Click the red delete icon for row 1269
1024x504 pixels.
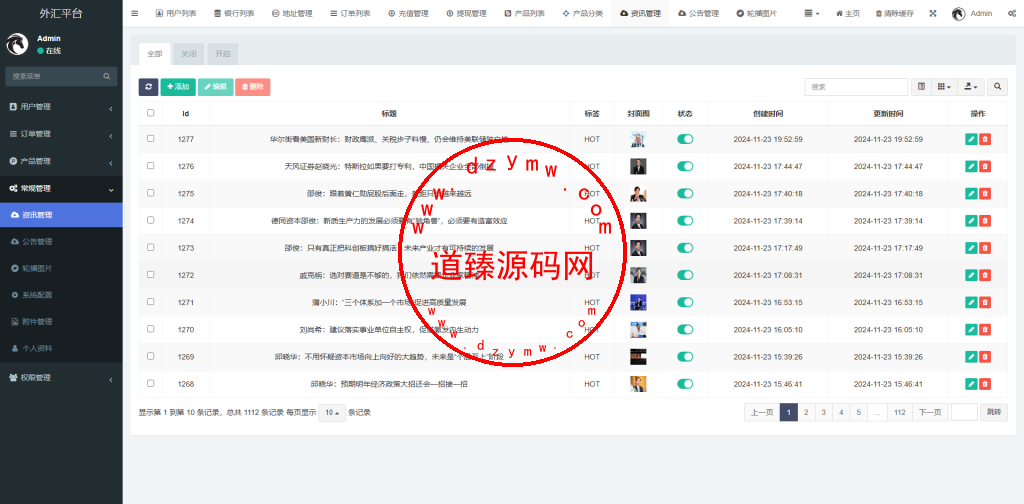[985, 356]
